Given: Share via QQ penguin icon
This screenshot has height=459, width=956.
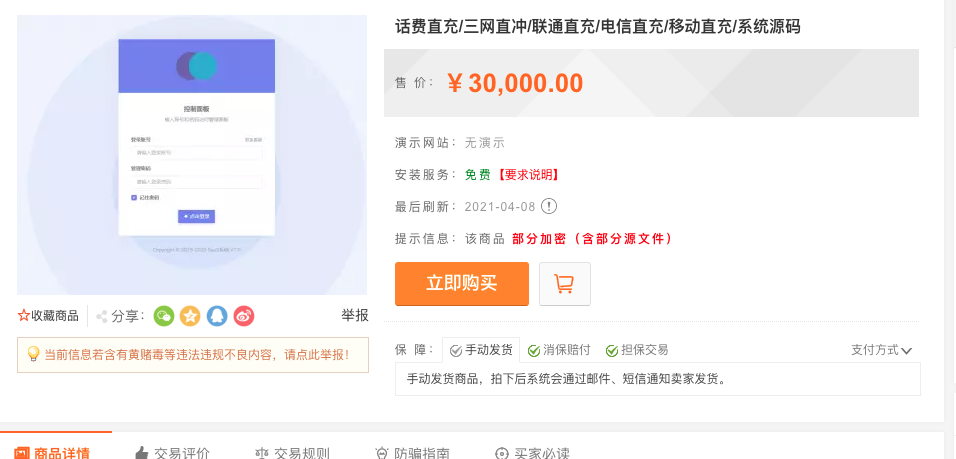Looking at the screenshot, I should click(217, 316).
